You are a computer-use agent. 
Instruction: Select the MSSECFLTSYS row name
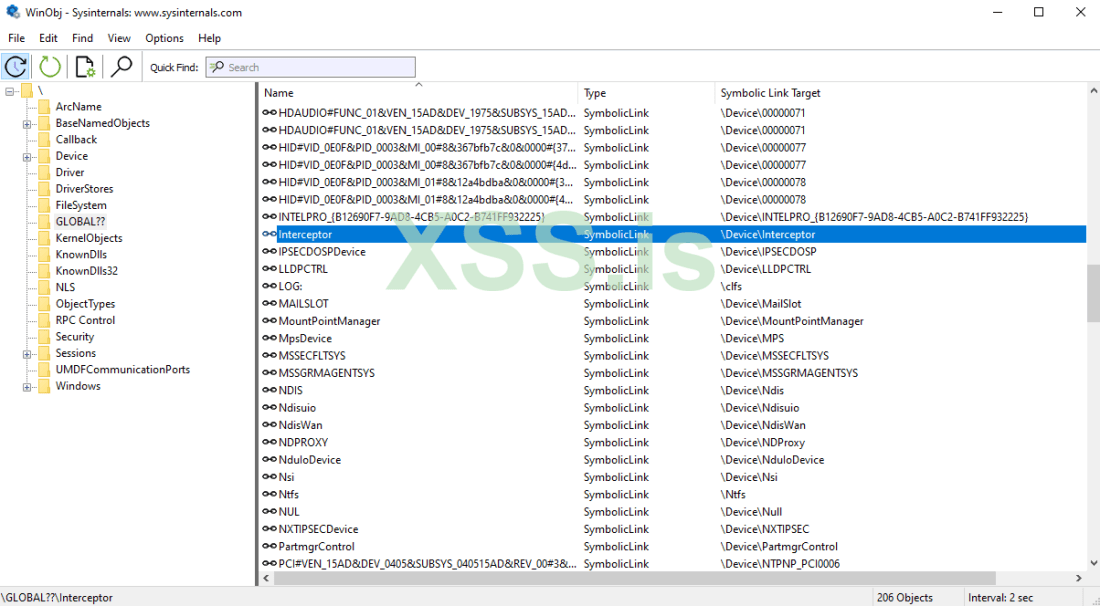[x=312, y=356]
